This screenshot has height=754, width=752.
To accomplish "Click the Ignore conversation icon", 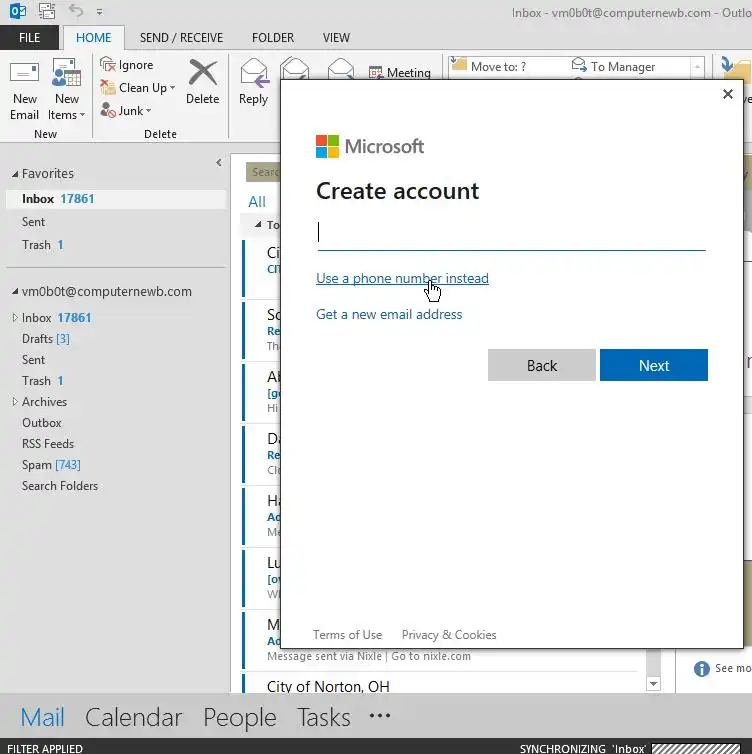I will point(108,64).
